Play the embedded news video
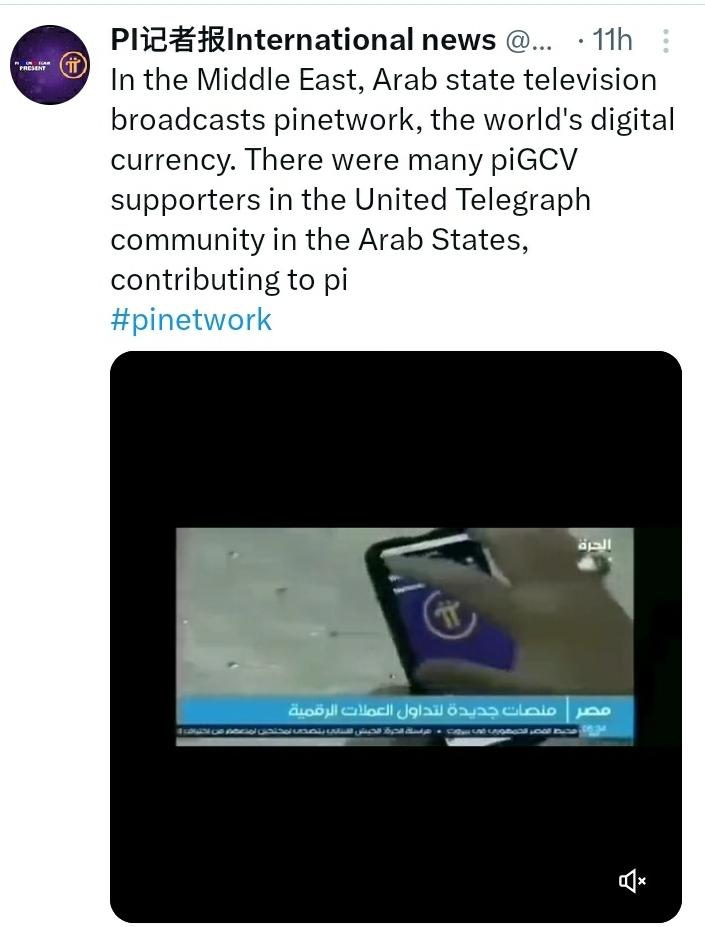Viewport: 705px width, 927px height. pyautogui.click(x=396, y=636)
